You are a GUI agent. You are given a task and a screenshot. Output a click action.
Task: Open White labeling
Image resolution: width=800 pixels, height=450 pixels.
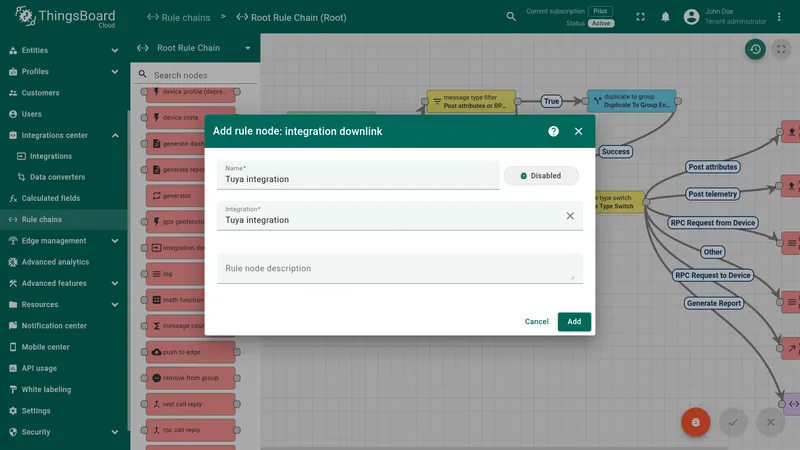[x=63, y=389]
